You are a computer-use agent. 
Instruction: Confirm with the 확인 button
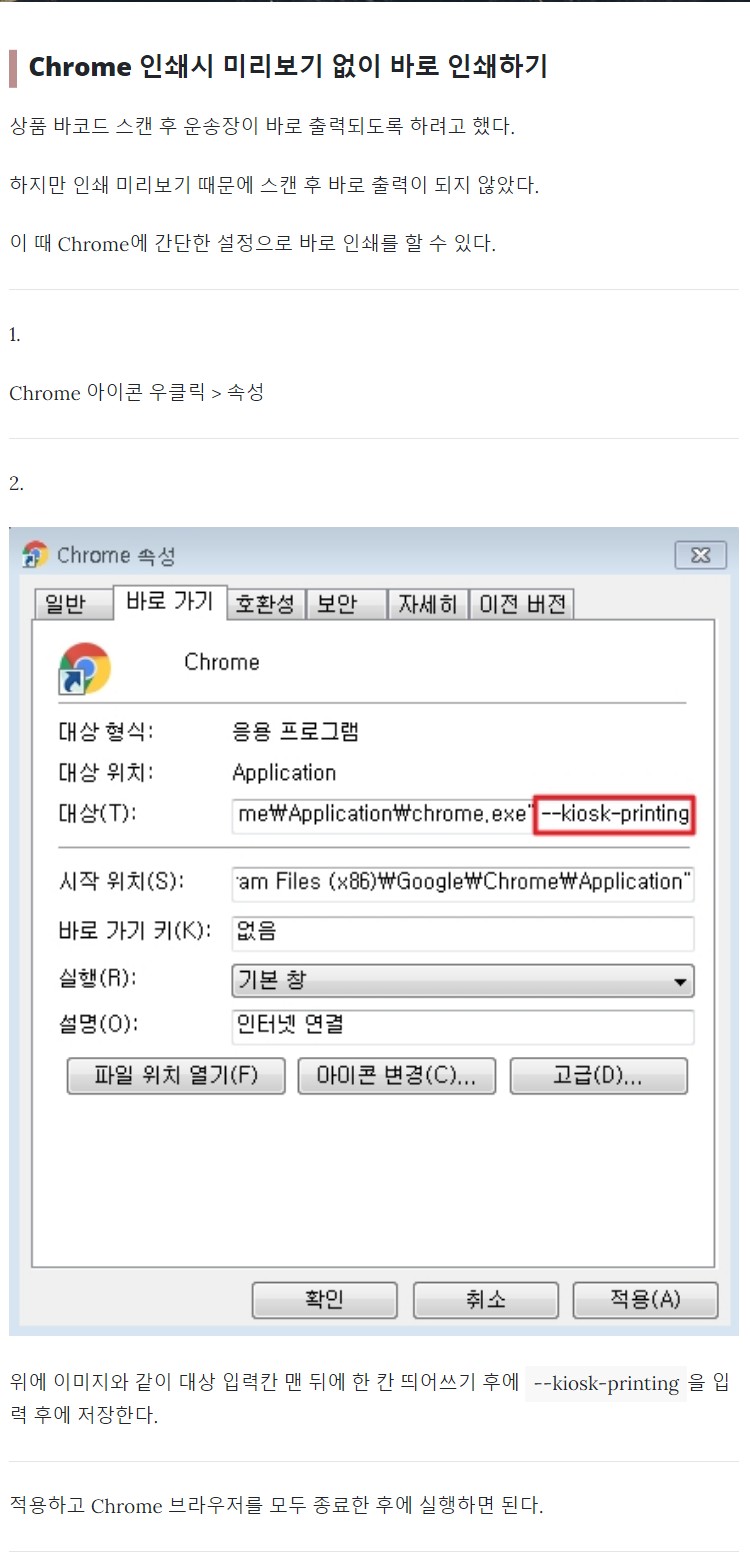(x=325, y=1300)
